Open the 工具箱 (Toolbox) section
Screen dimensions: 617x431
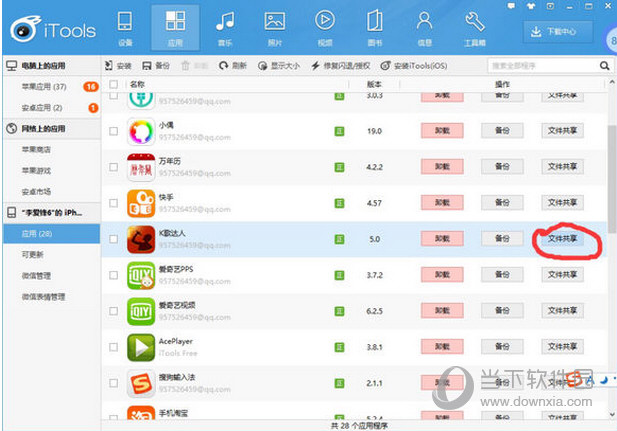[x=475, y=29]
